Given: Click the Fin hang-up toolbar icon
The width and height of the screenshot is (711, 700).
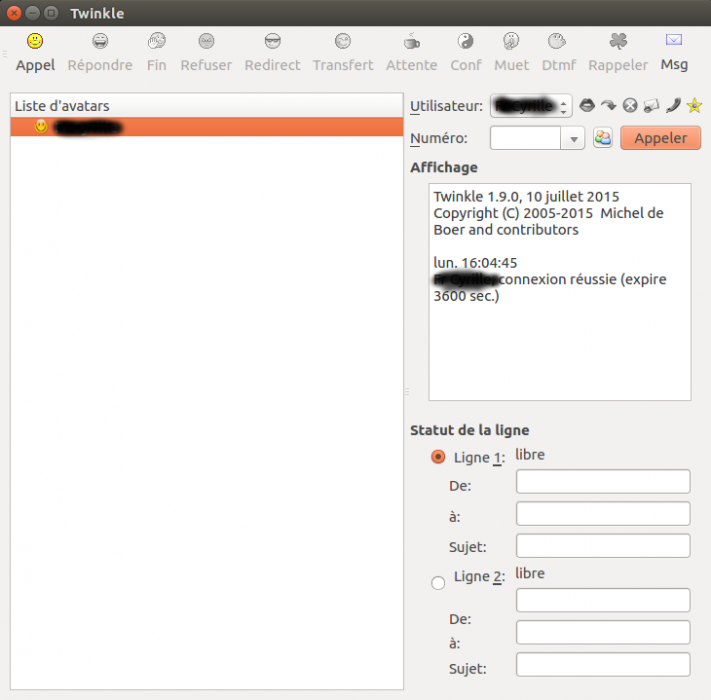Looking at the screenshot, I should 156,41.
